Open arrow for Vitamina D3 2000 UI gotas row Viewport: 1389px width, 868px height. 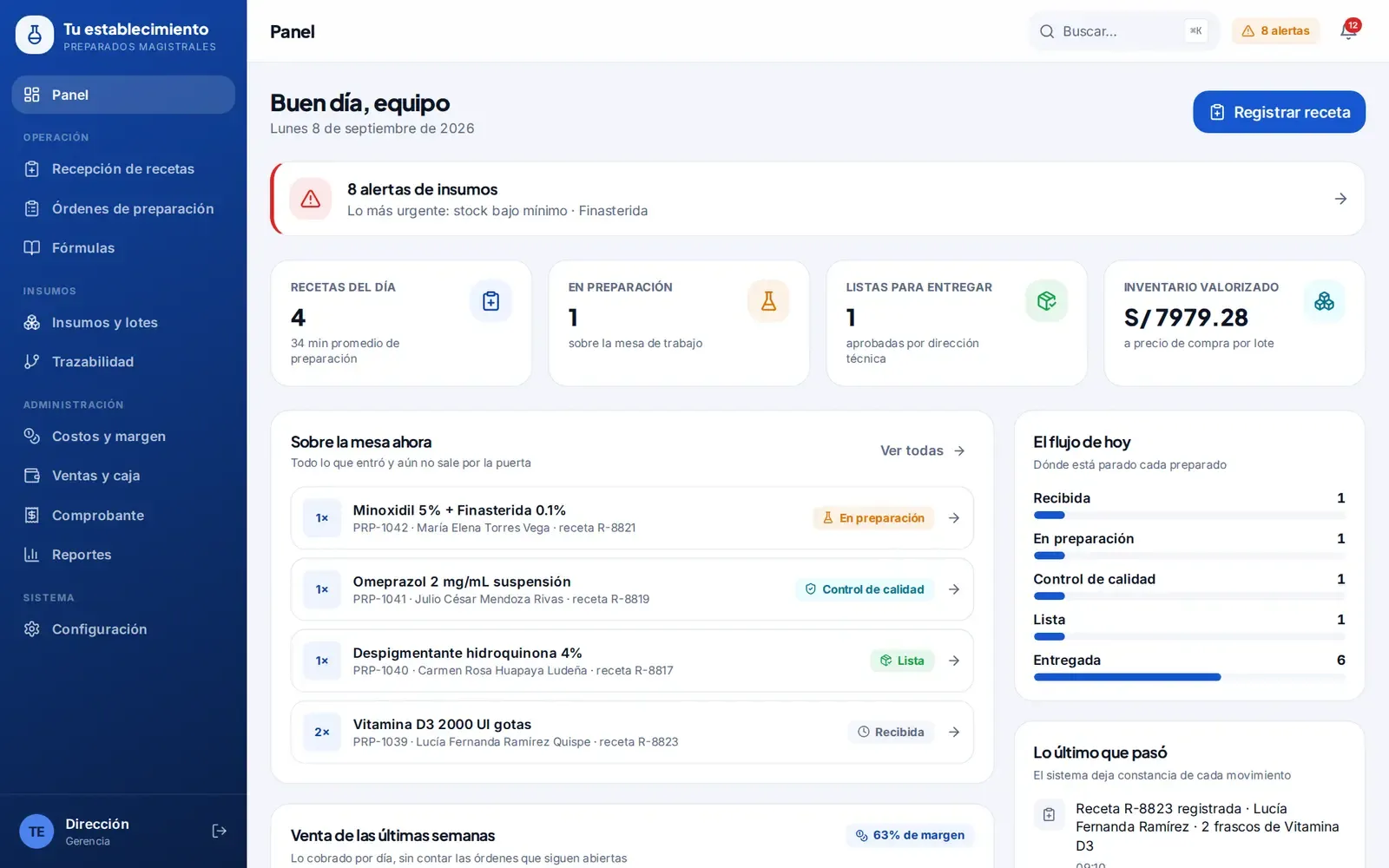pyautogui.click(x=953, y=732)
